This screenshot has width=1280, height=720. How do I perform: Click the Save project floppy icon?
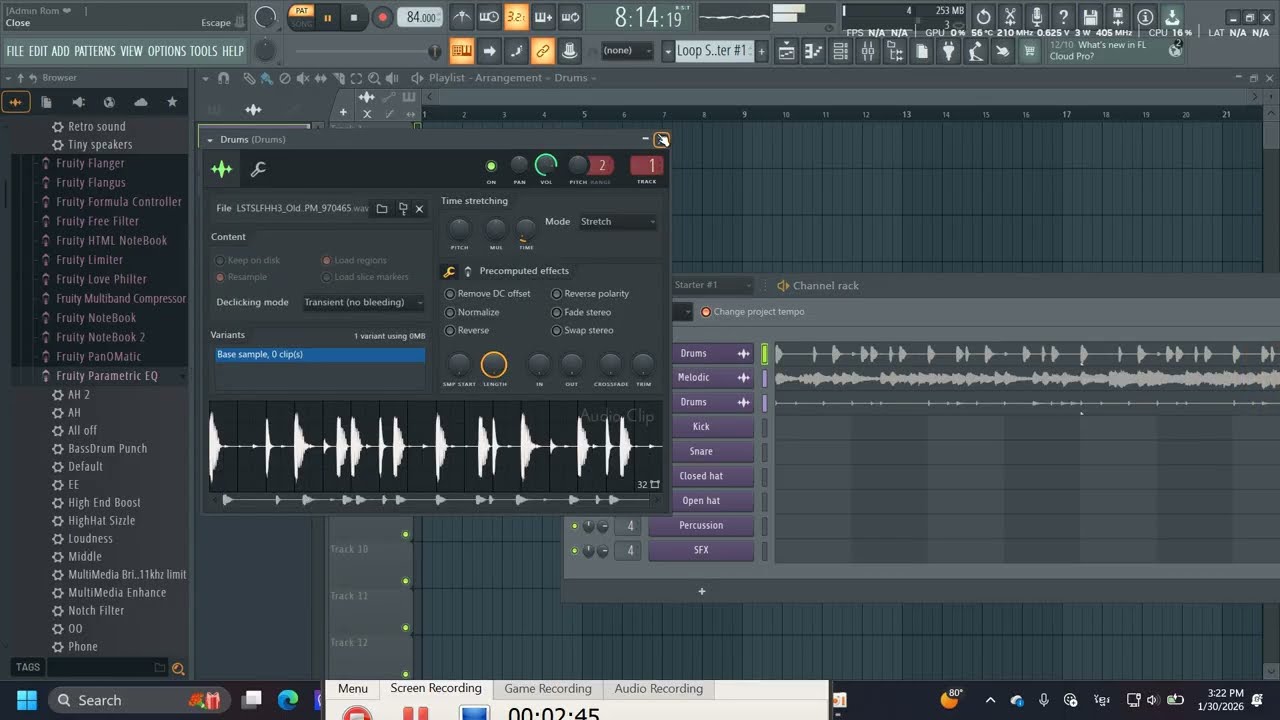coord(1091,17)
